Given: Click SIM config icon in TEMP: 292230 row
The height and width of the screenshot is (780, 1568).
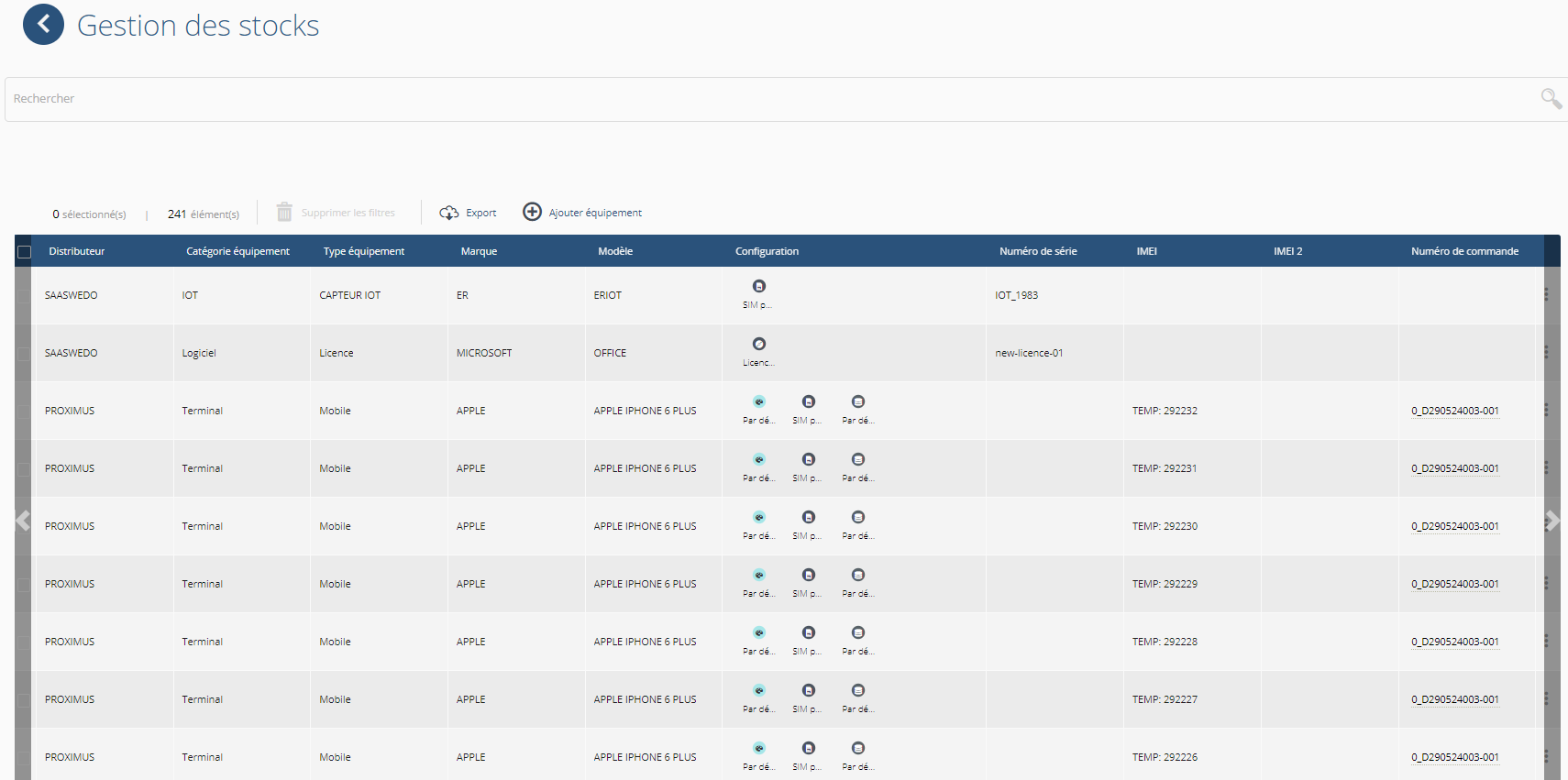Looking at the screenshot, I should pos(809,517).
